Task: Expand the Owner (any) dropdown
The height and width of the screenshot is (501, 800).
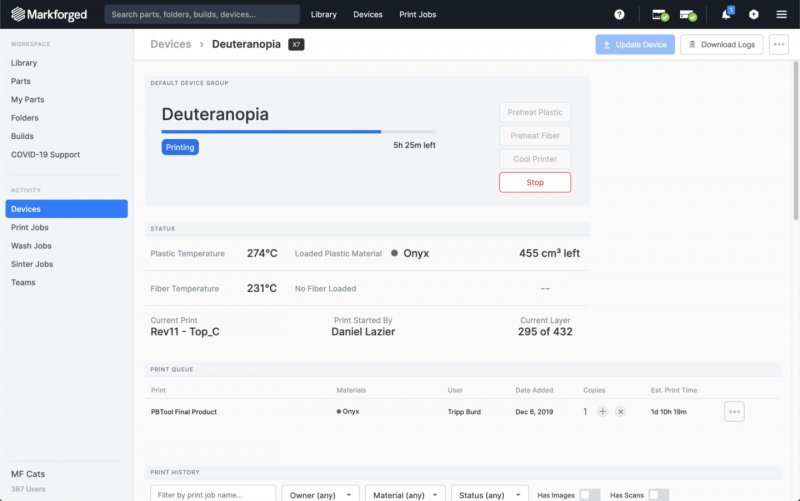Action: click(320, 494)
